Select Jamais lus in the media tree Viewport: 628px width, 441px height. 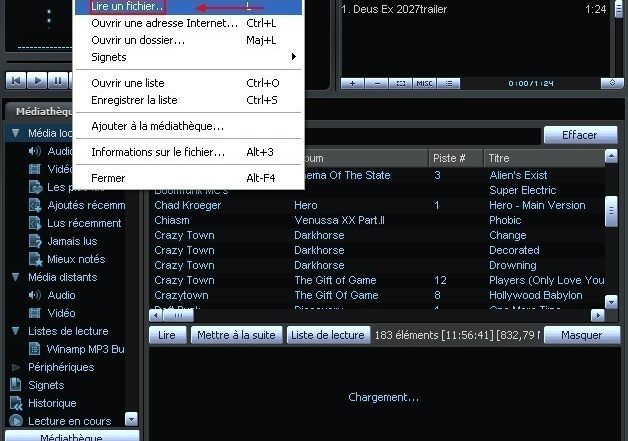[72, 241]
